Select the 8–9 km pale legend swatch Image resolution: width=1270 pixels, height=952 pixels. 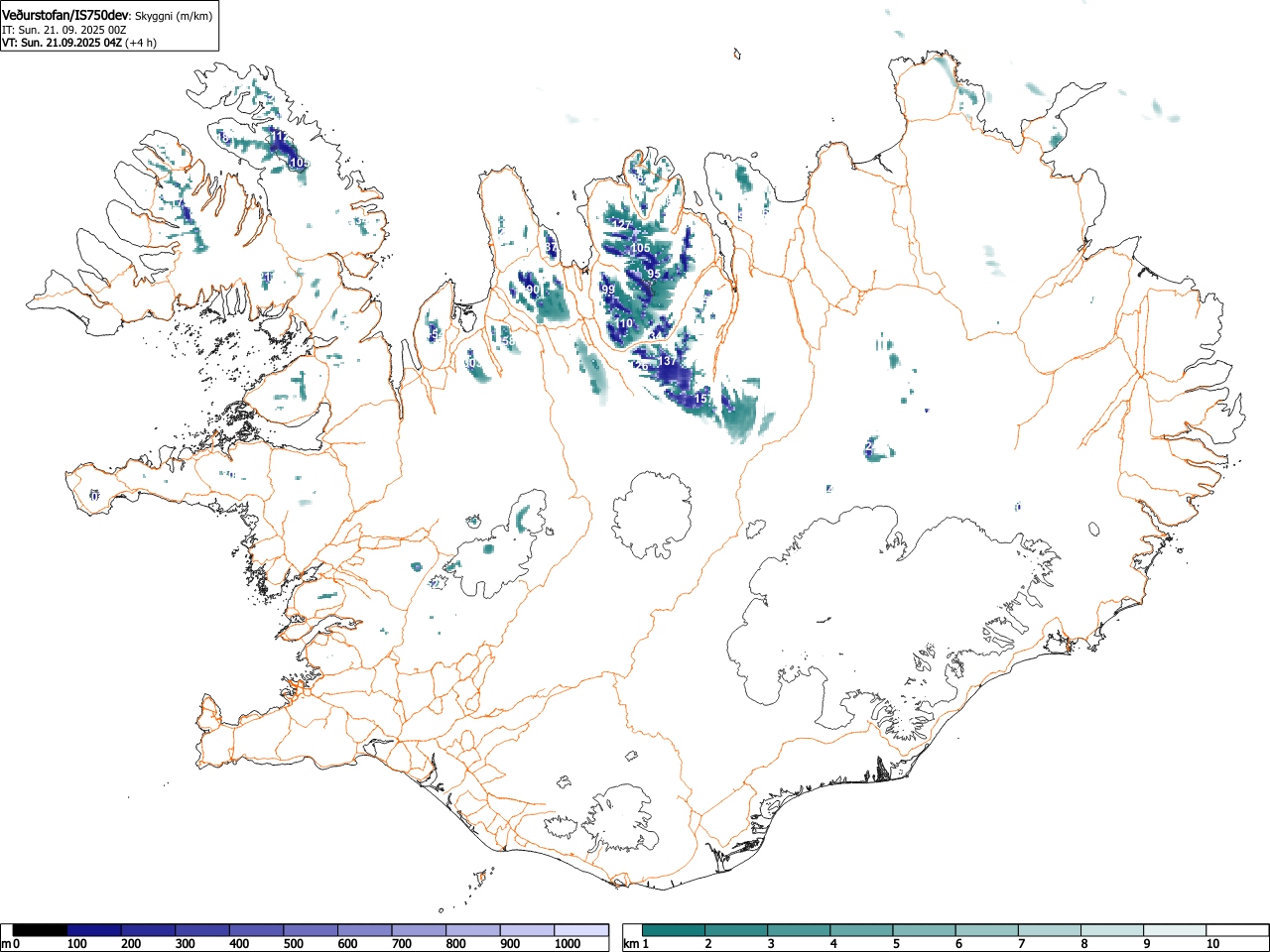pos(1113,930)
